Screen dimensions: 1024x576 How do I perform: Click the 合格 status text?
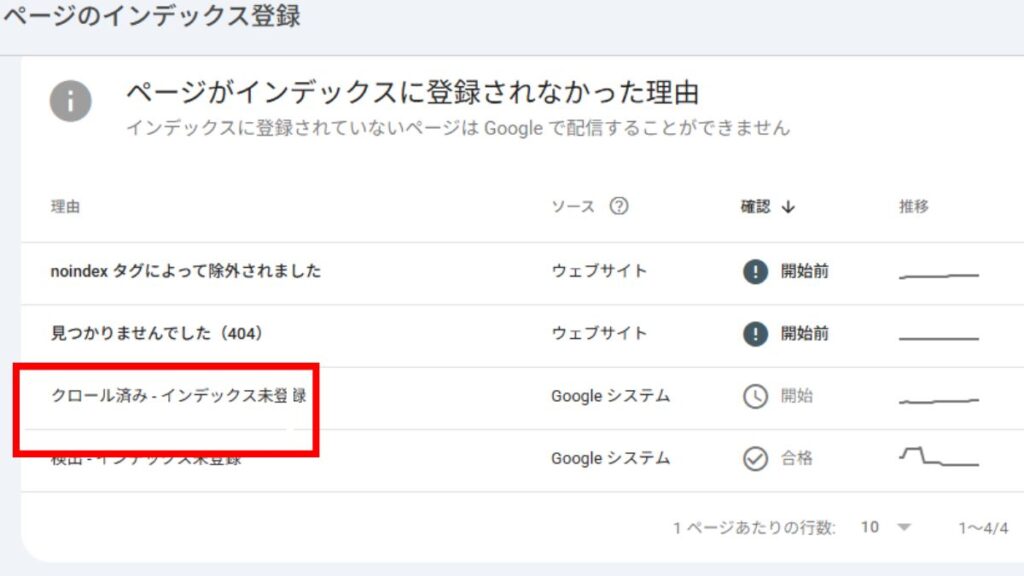[x=797, y=458]
